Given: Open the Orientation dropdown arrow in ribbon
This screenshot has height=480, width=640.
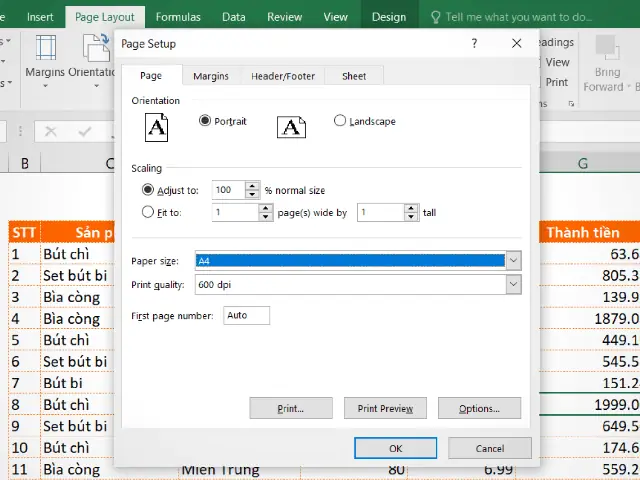Looking at the screenshot, I should pos(96,86).
